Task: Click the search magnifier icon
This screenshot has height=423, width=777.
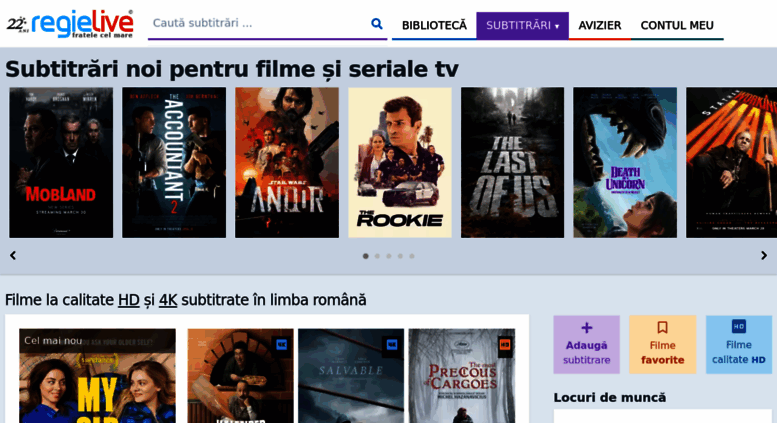Action: pyautogui.click(x=377, y=23)
